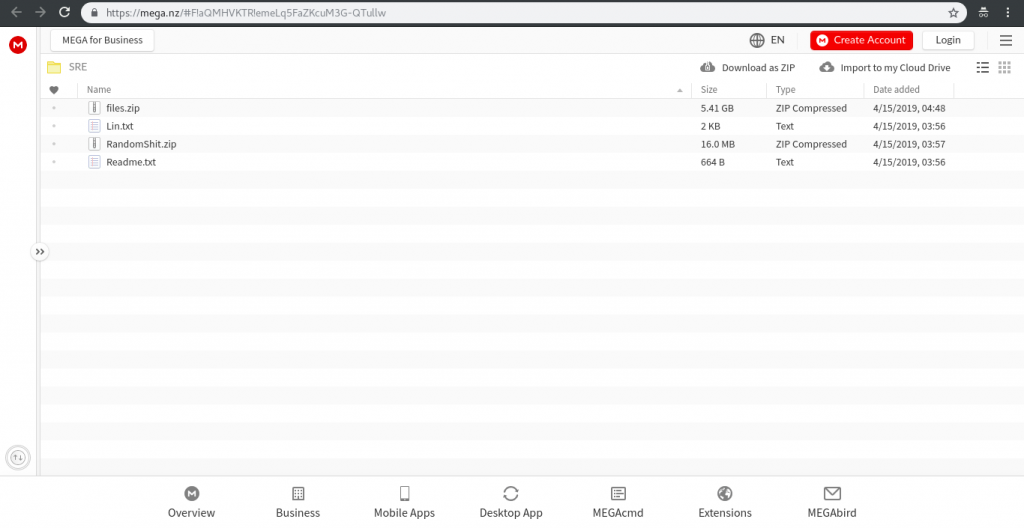
Task: Bookmark this page with the star icon
Action: [x=953, y=12]
